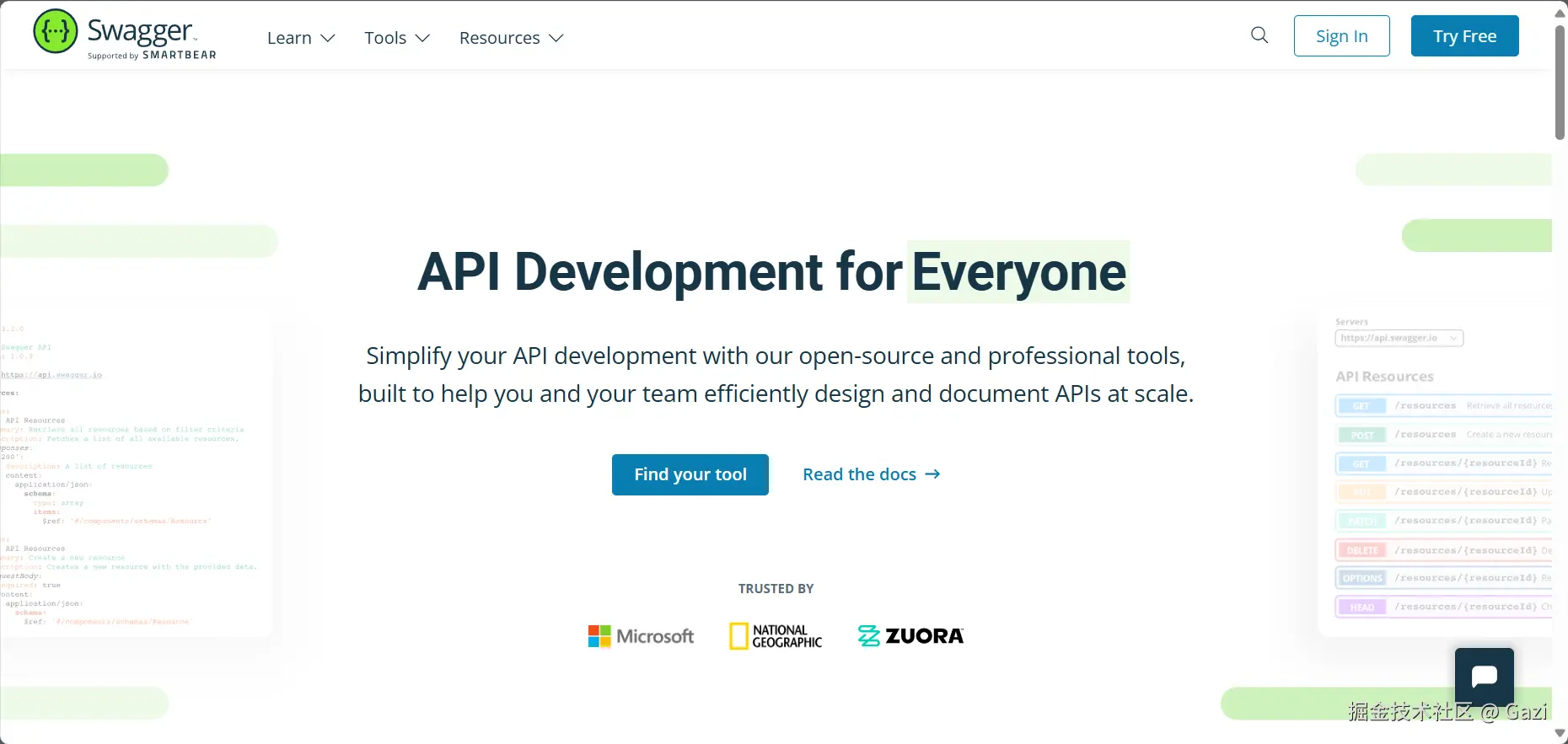
Task: Click the 'Supported by SMARTBEAR' text
Action: click(x=152, y=56)
